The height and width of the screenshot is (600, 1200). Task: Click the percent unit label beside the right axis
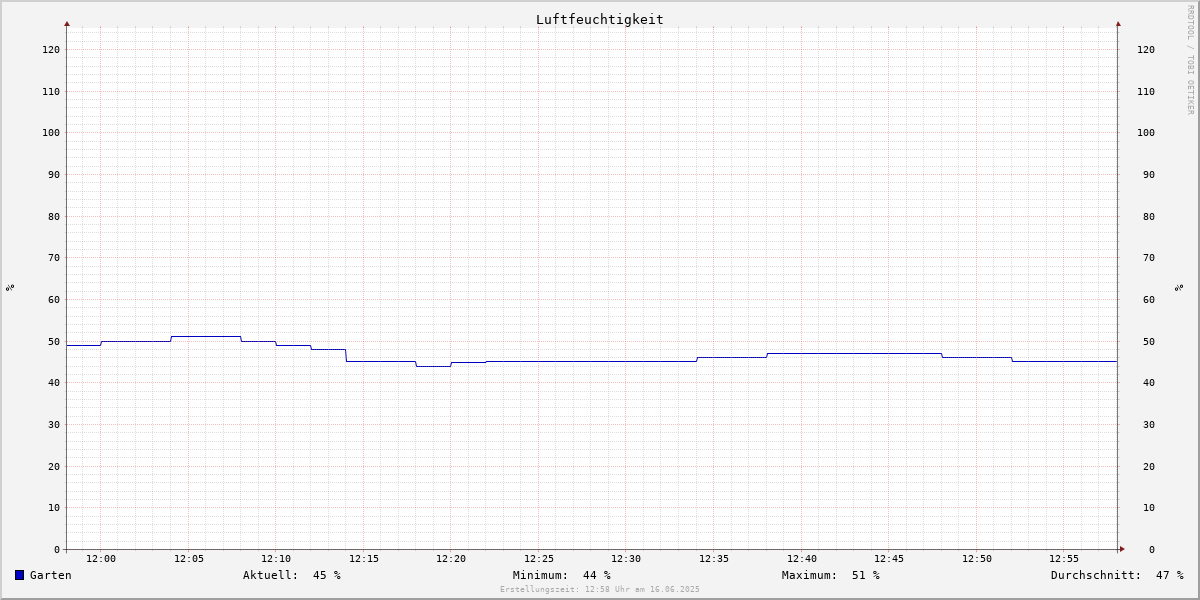[1179, 287]
